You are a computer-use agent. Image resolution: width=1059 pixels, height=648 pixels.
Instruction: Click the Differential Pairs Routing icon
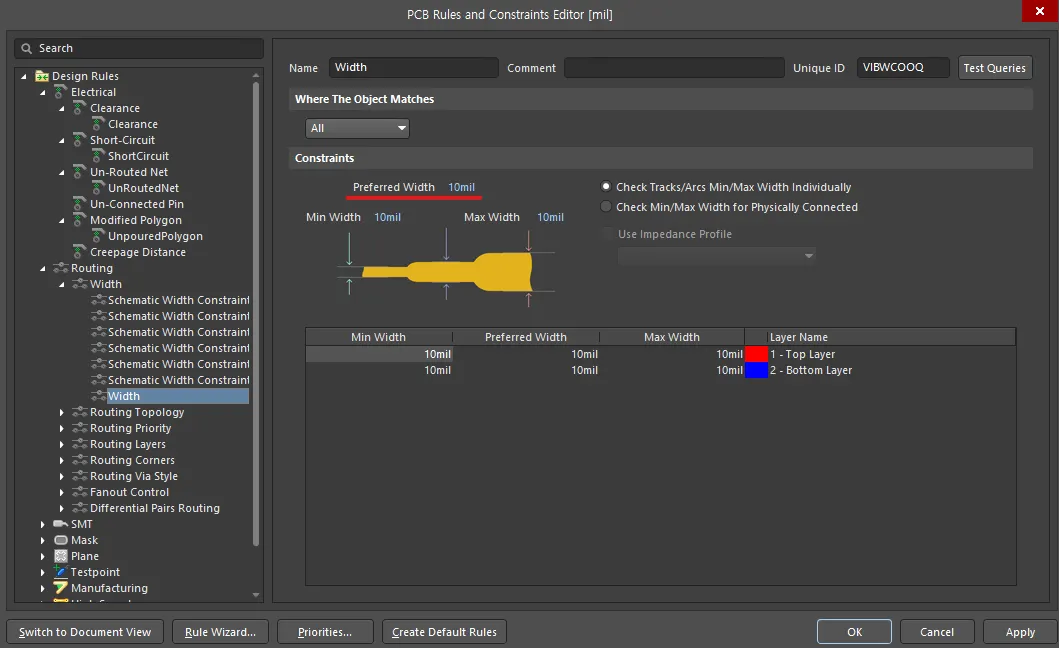80,508
